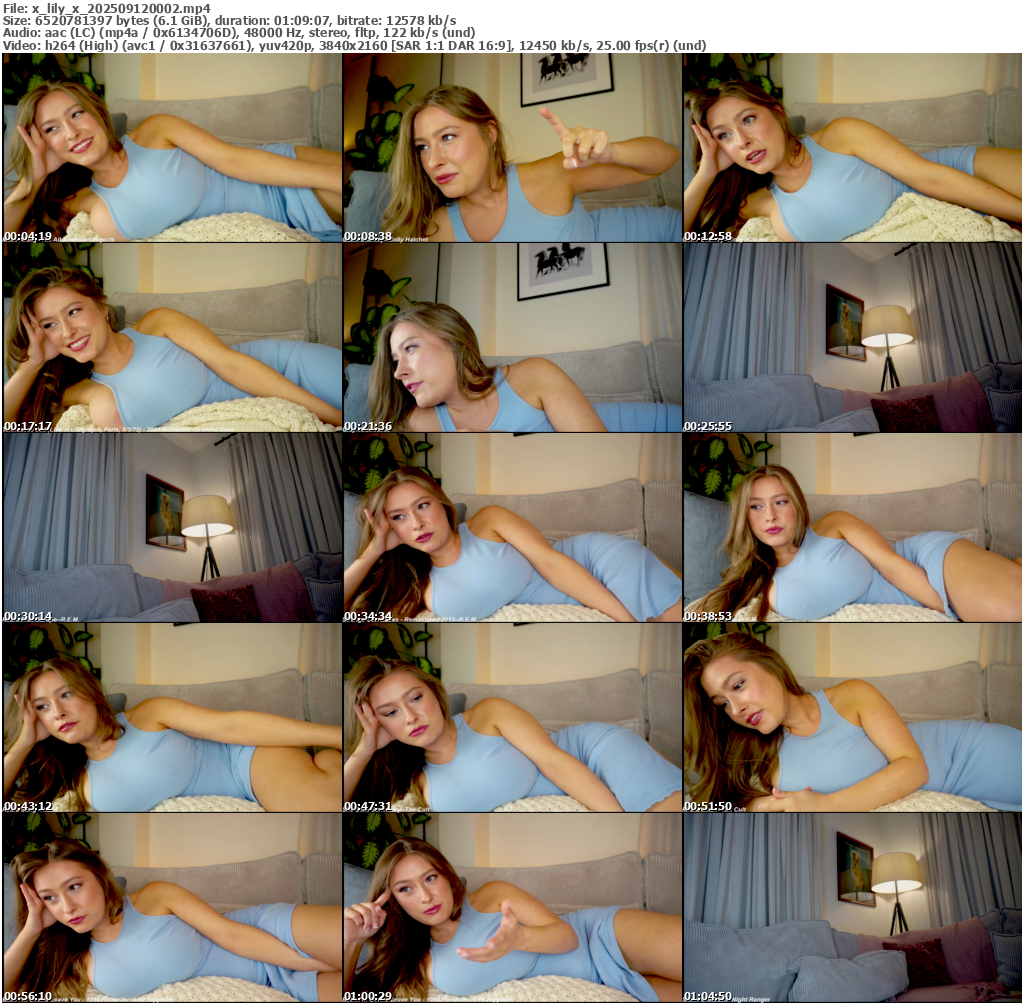1024x1003 pixels.
Task: Click the file name x_lily_x_202509120002.mp4
Action: pyautogui.click(x=121, y=8)
